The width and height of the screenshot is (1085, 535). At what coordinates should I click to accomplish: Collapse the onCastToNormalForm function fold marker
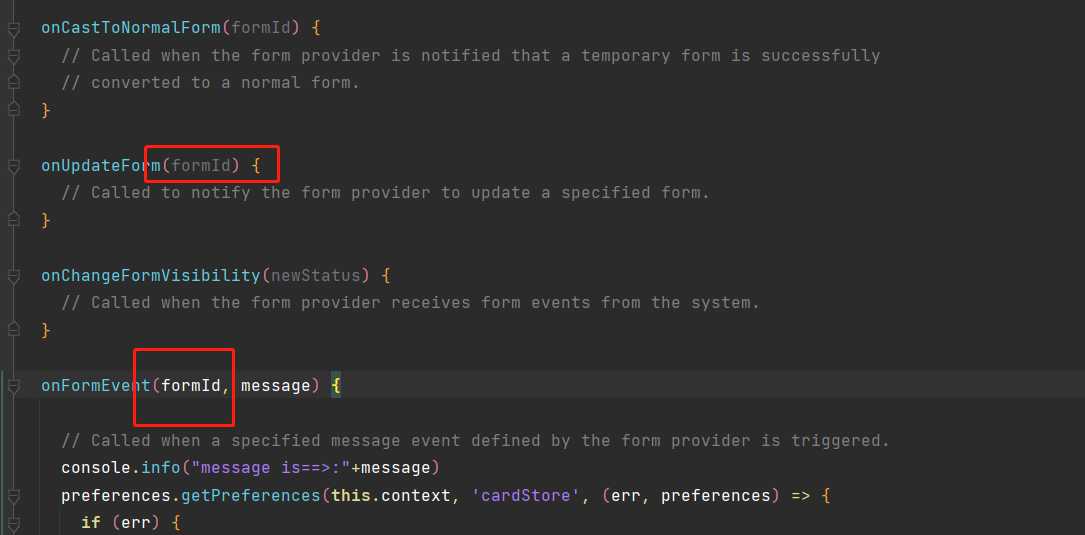tap(13, 29)
